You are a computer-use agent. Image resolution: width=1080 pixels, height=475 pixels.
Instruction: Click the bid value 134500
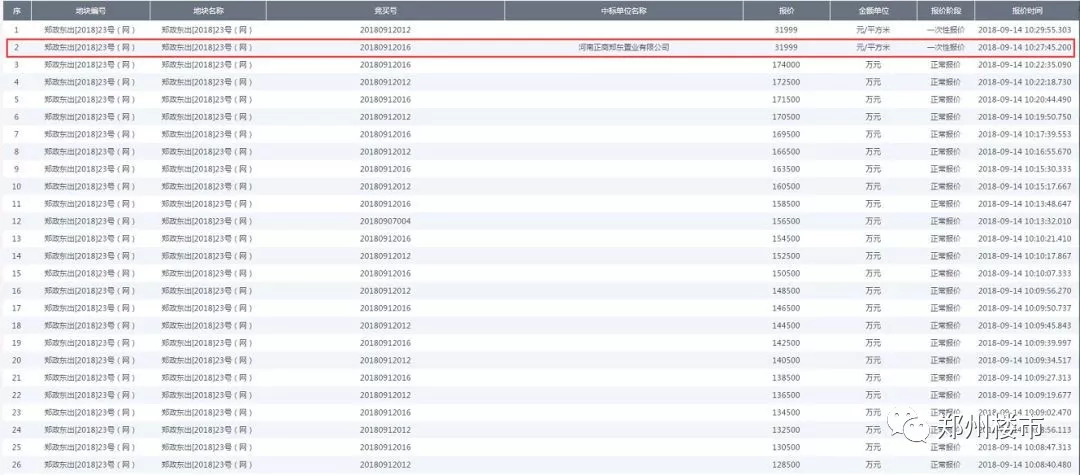(786, 412)
